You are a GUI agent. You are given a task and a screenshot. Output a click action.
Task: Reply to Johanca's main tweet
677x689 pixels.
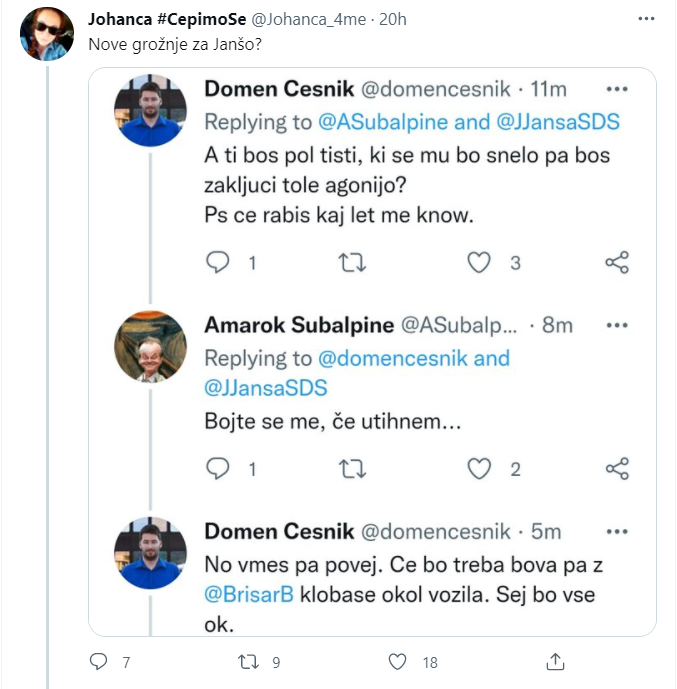click(98, 662)
